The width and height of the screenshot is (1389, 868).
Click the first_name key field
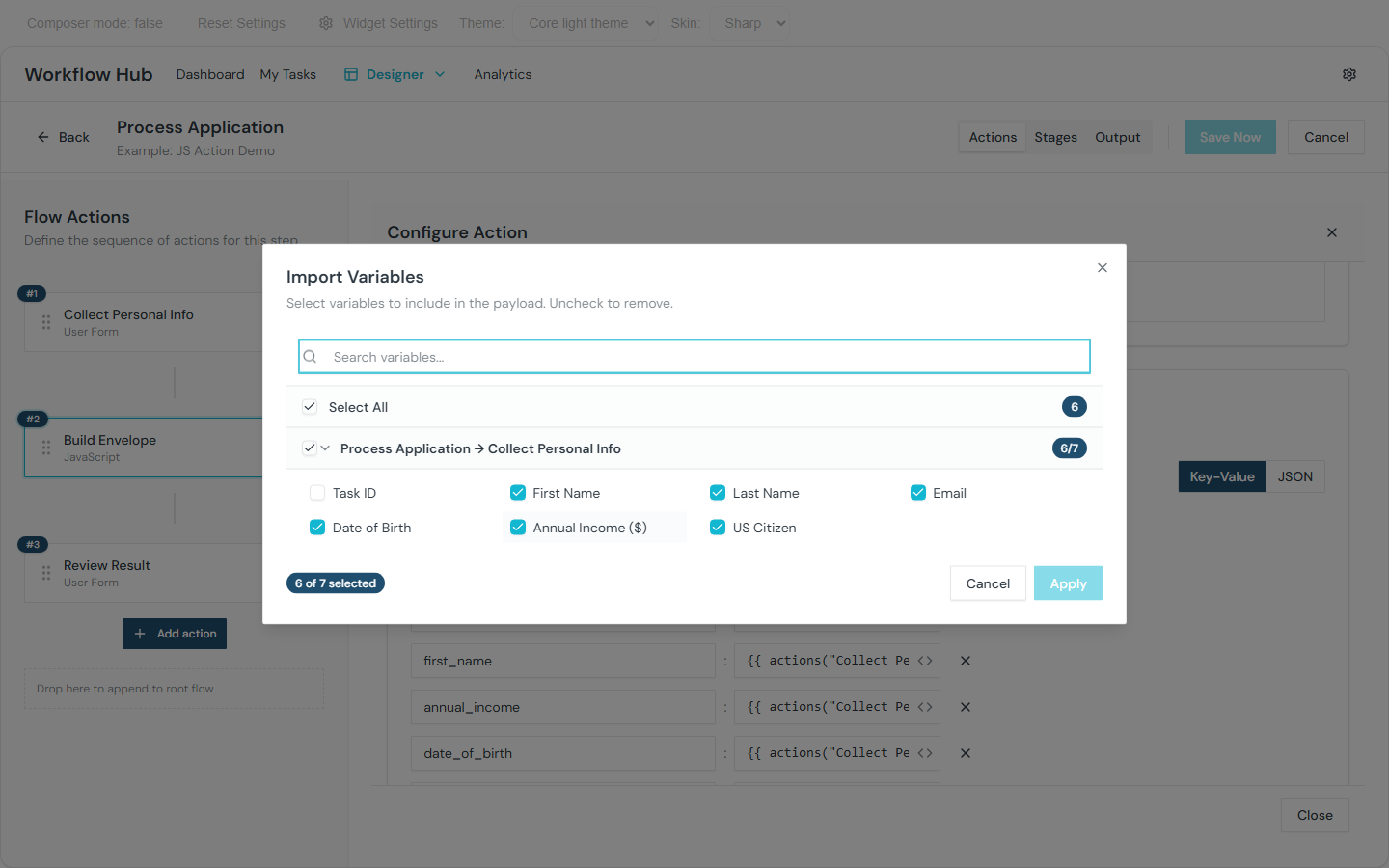(563, 661)
